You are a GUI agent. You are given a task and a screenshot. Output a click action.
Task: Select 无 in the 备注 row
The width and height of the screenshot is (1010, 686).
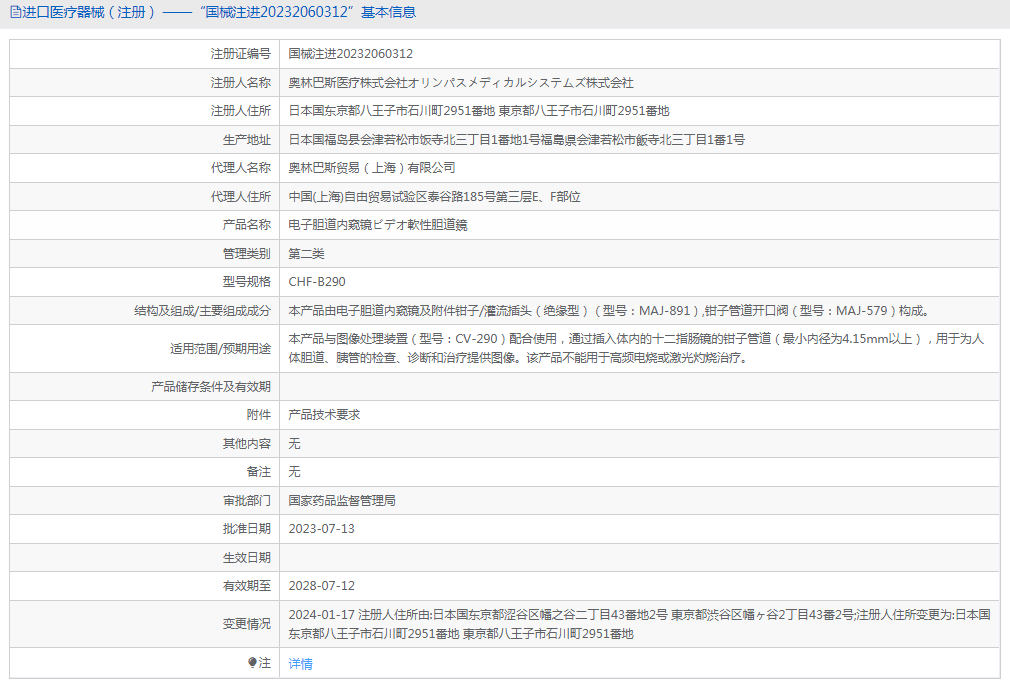pyautogui.click(x=294, y=472)
